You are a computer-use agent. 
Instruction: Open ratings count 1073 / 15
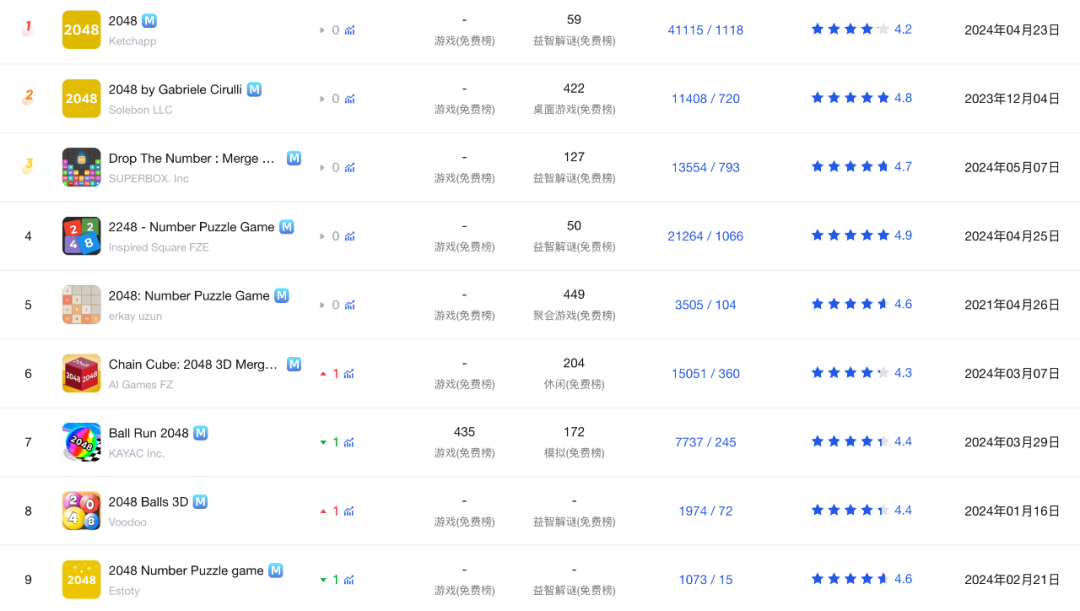click(705, 579)
